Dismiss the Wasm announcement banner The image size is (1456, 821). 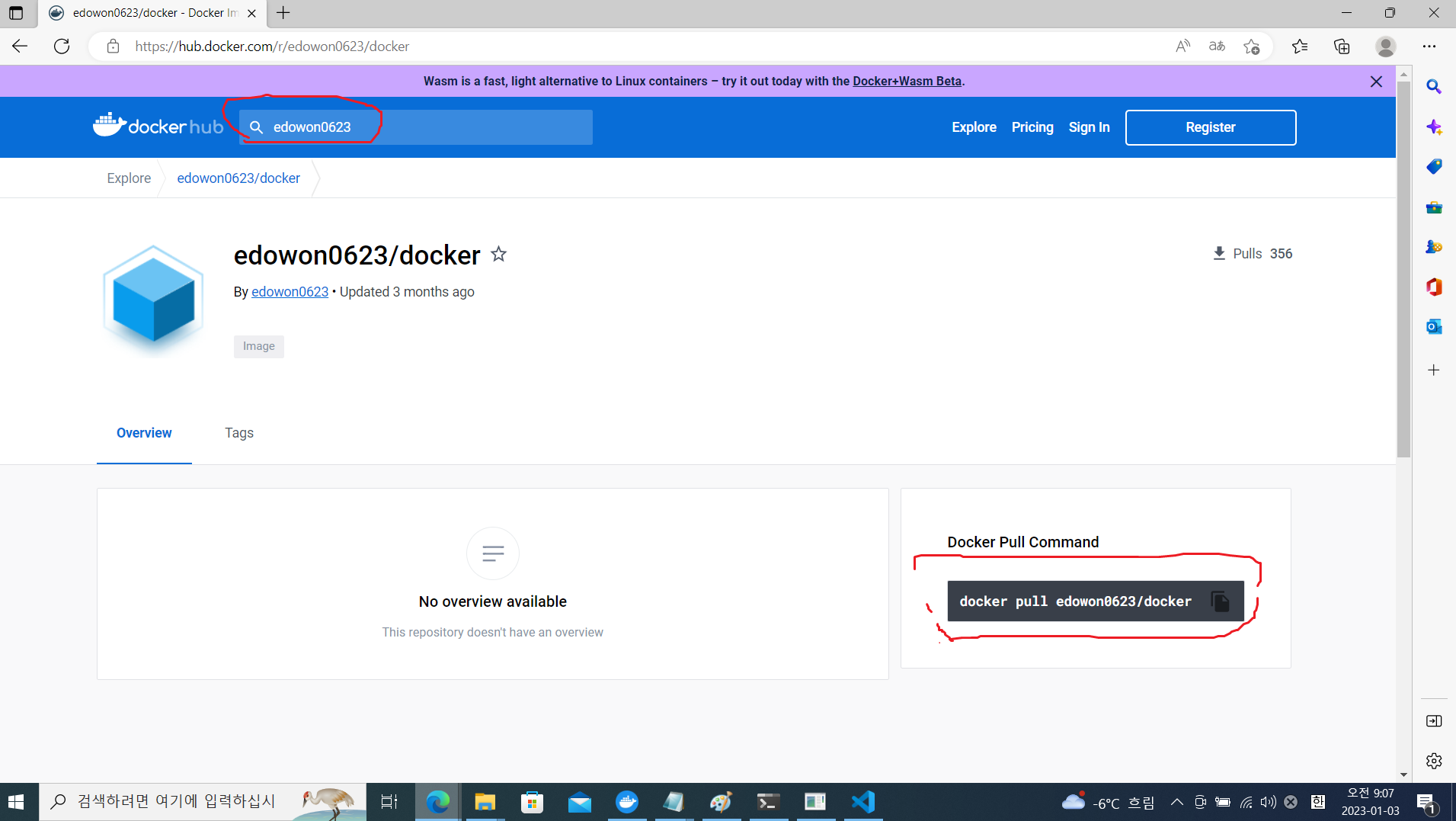click(x=1376, y=82)
